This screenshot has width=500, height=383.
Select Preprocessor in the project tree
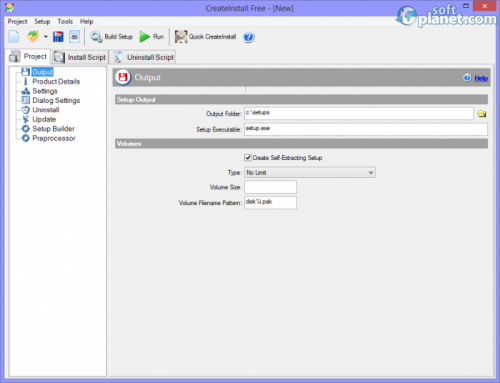pos(54,138)
